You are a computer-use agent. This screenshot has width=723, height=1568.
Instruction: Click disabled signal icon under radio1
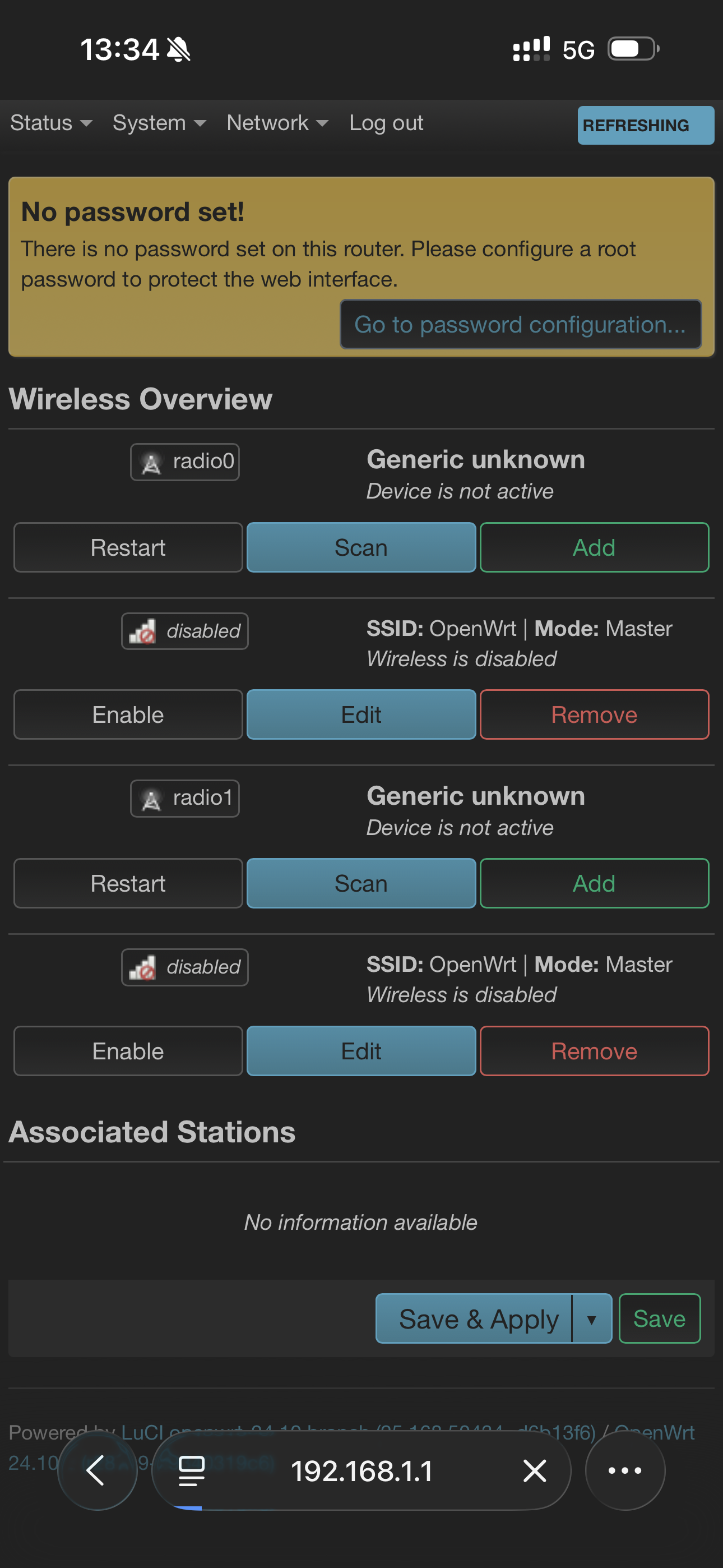(x=142, y=967)
